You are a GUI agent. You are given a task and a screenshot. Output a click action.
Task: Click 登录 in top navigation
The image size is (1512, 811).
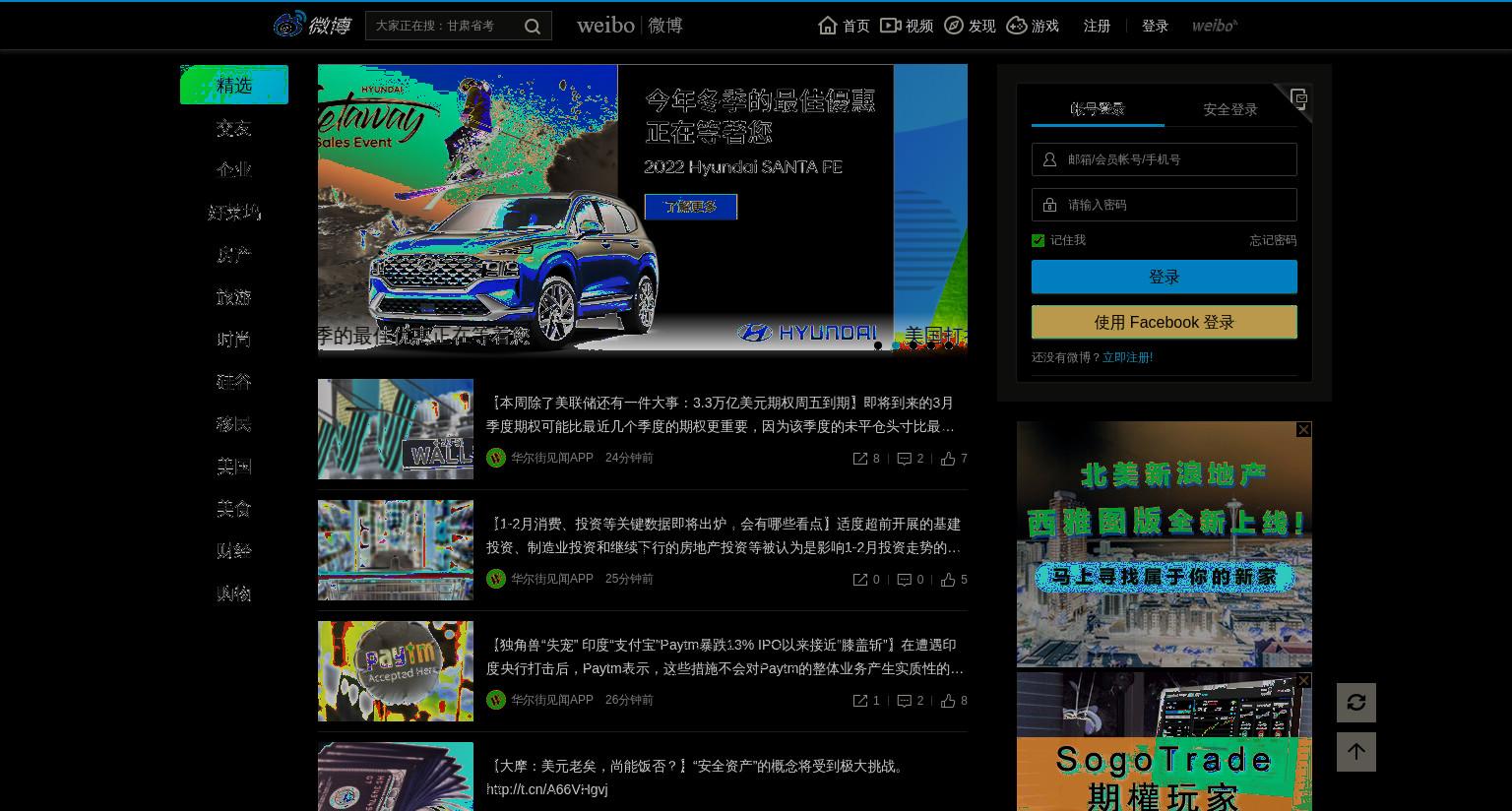[x=1155, y=26]
